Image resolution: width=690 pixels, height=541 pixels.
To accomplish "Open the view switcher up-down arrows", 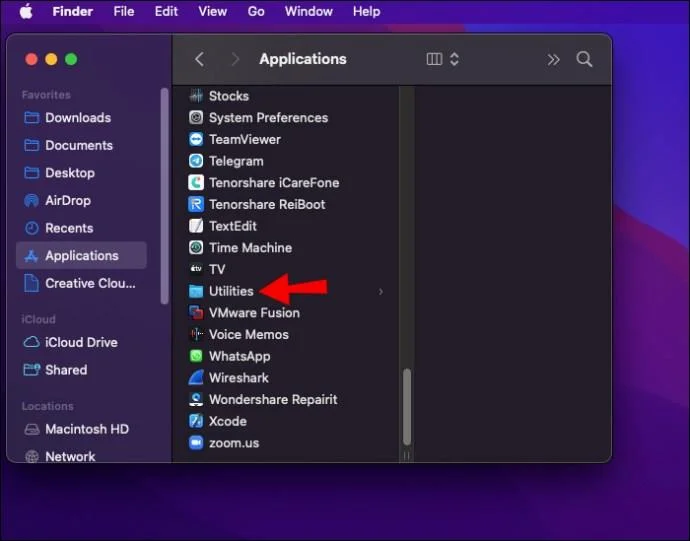I will [454, 59].
